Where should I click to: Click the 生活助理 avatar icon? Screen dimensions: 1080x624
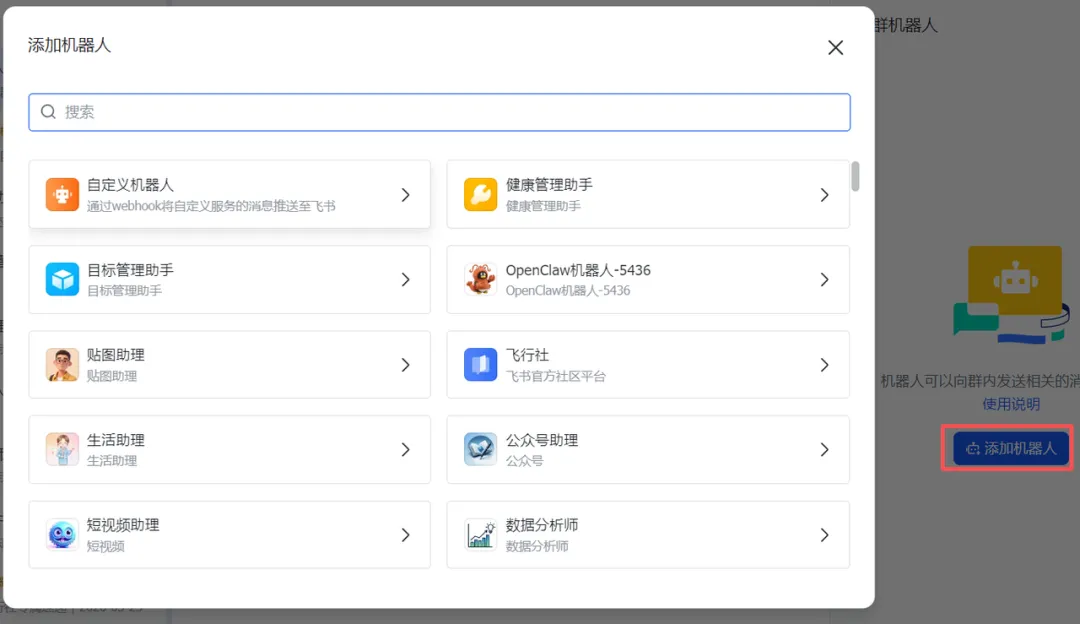coord(62,450)
